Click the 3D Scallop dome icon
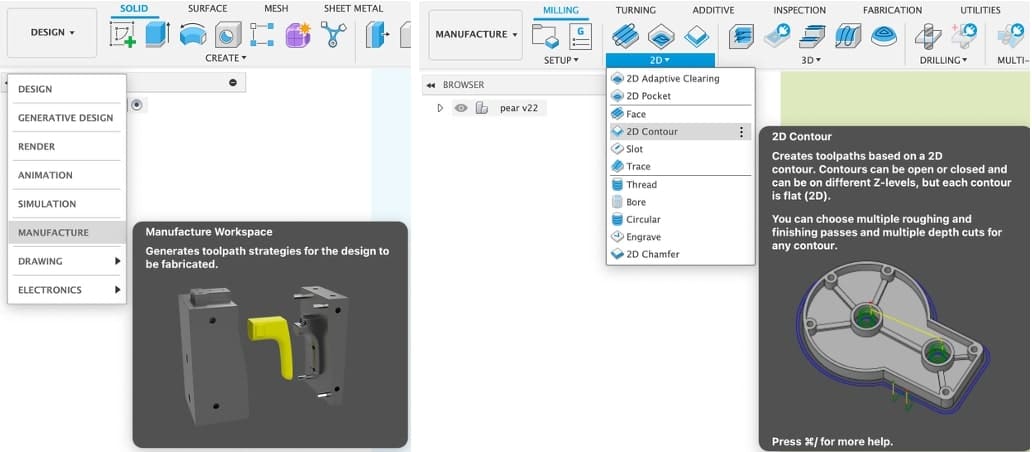This screenshot has height=452, width=1032. [x=884, y=36]
